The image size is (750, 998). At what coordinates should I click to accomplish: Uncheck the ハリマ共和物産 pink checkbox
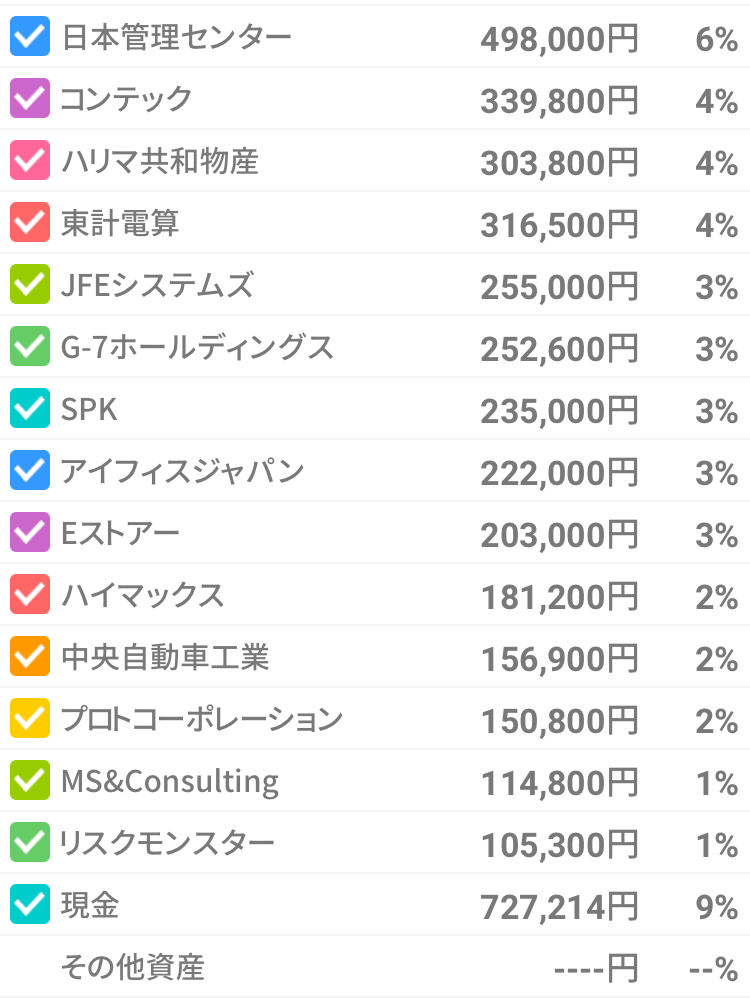point(30,160)
